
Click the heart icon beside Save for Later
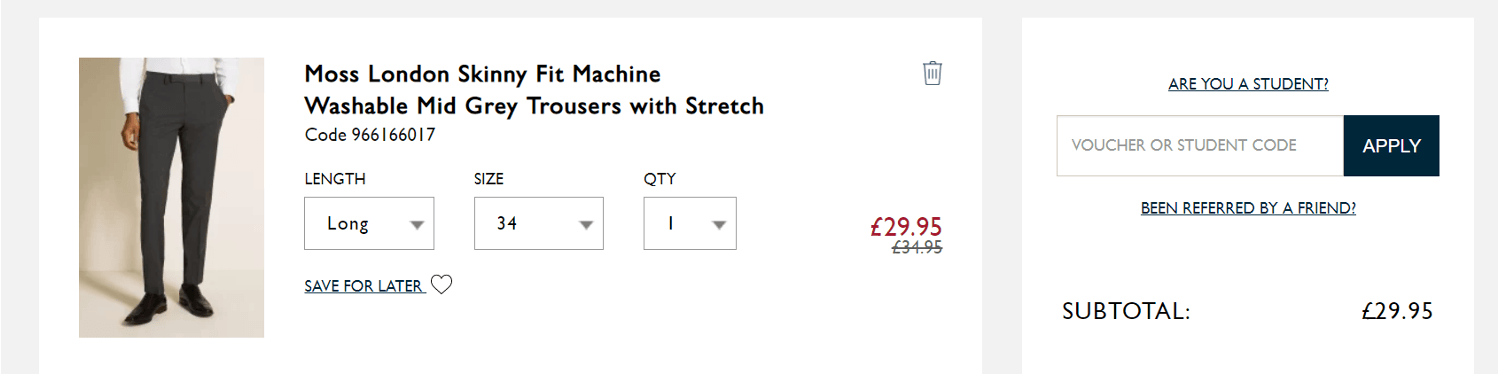[x=441, y=285]
